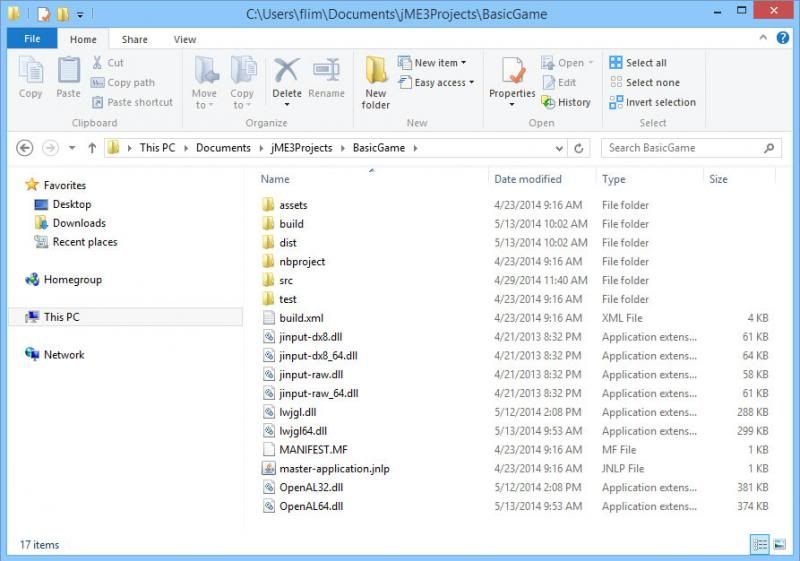Choose Paste shortcut in the ribbon
The width and height of the screenshot is (800, 561).
[x=133, y=103]
